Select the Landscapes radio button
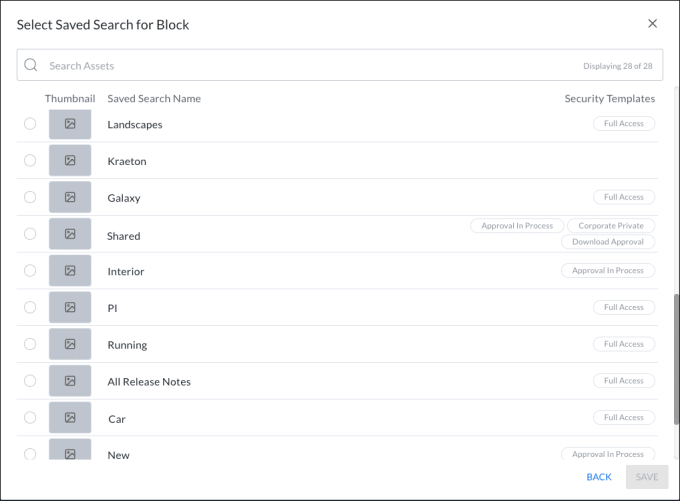680x501 pixels. [x=30, y=124]
